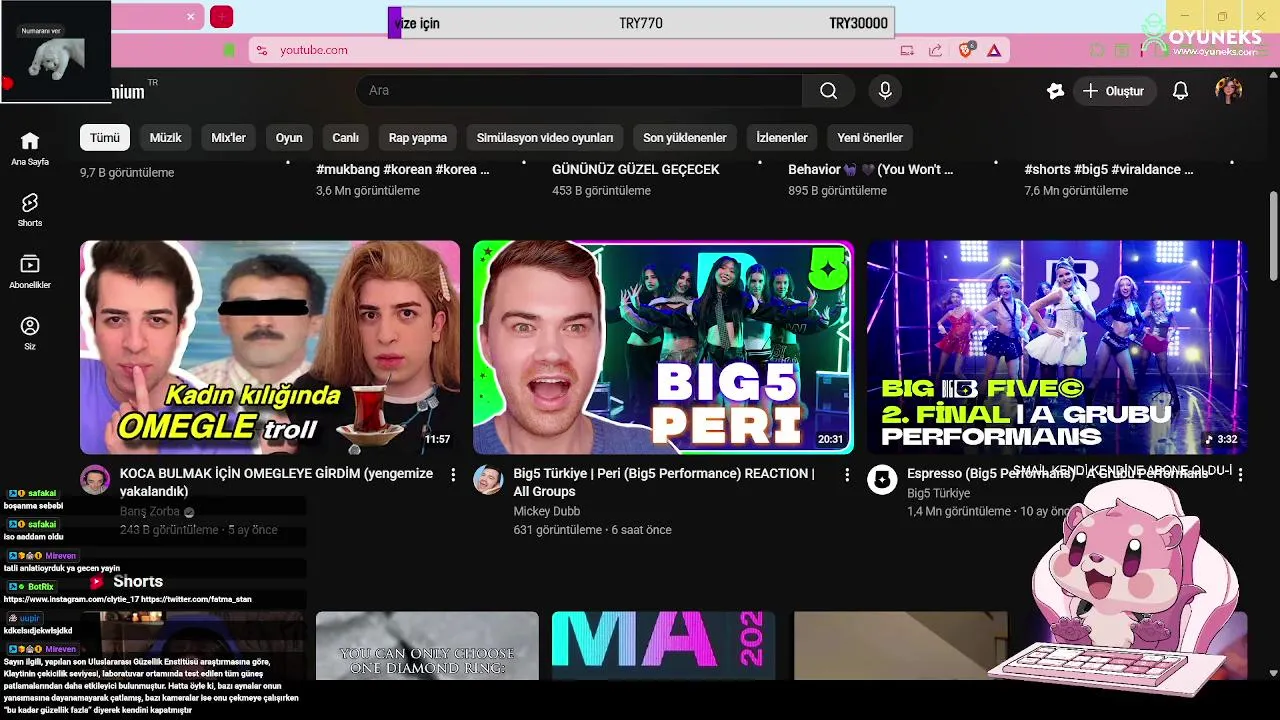
Task: Open the Mickey Dubb channel name link
Action: pyautogui.click(x=547, y=511)
